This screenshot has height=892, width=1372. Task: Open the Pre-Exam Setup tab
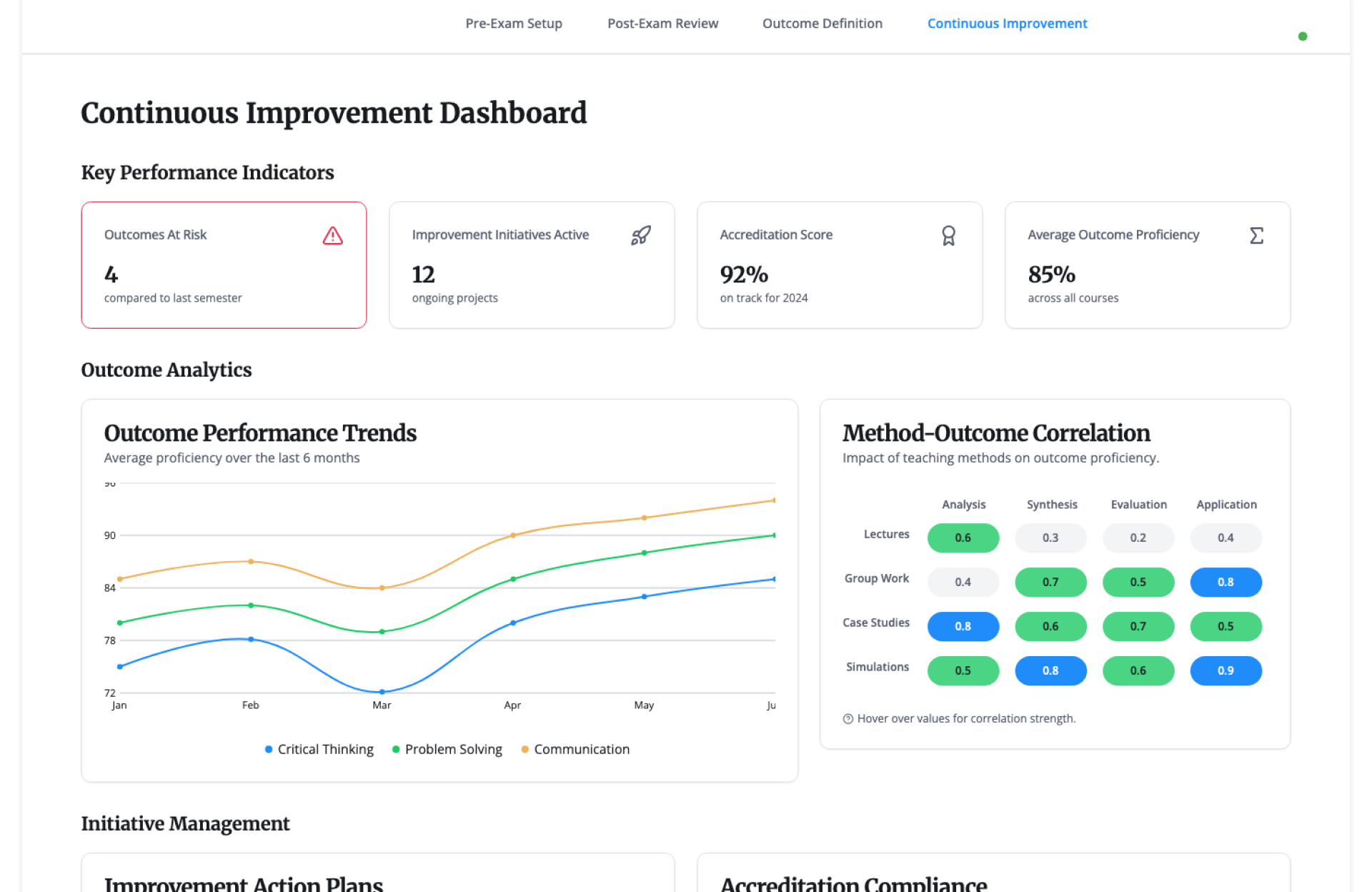coord(514,24)
